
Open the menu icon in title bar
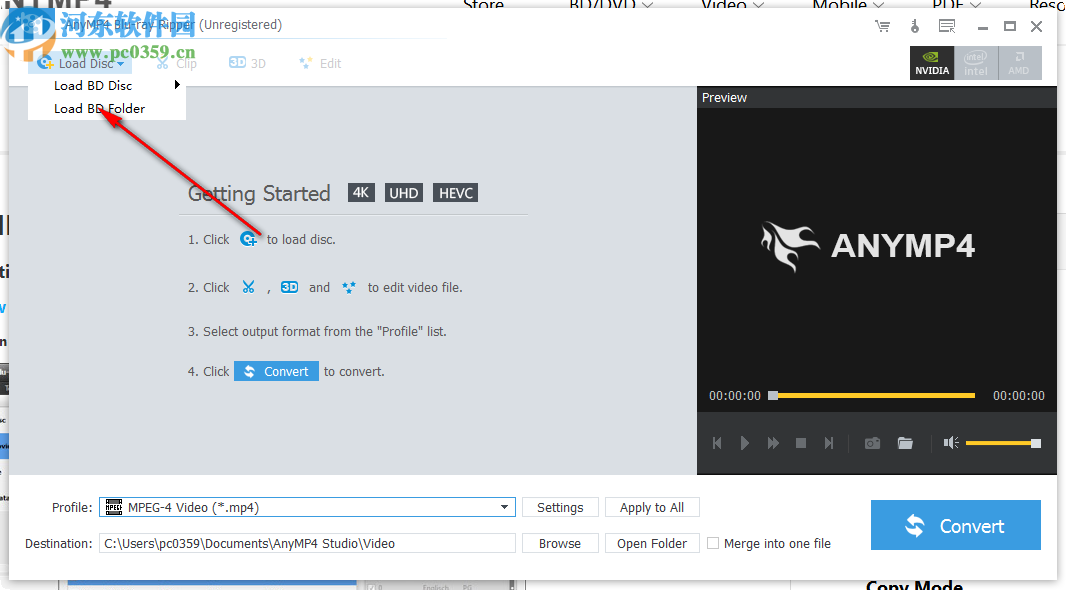point(947,27)
